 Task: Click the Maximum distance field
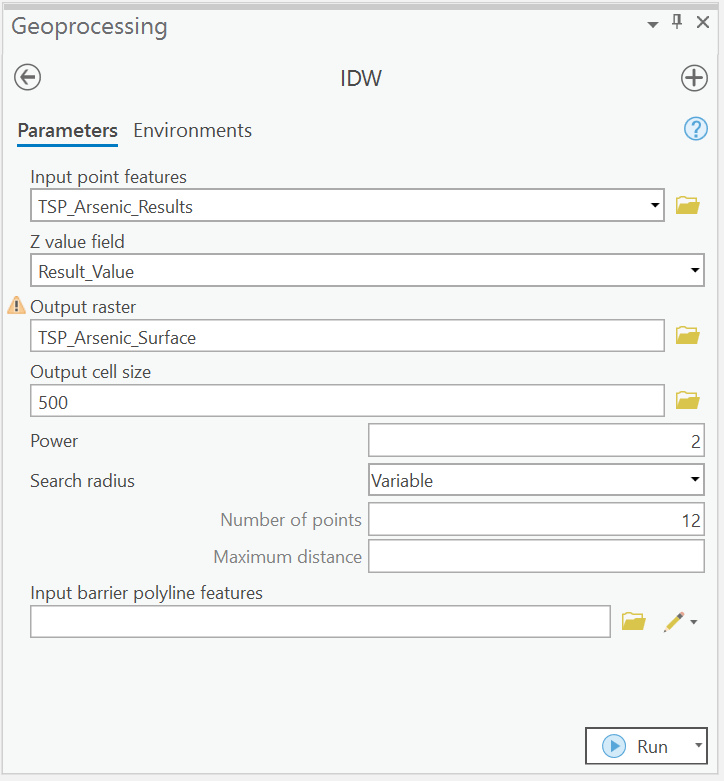(x=536, y=556)
